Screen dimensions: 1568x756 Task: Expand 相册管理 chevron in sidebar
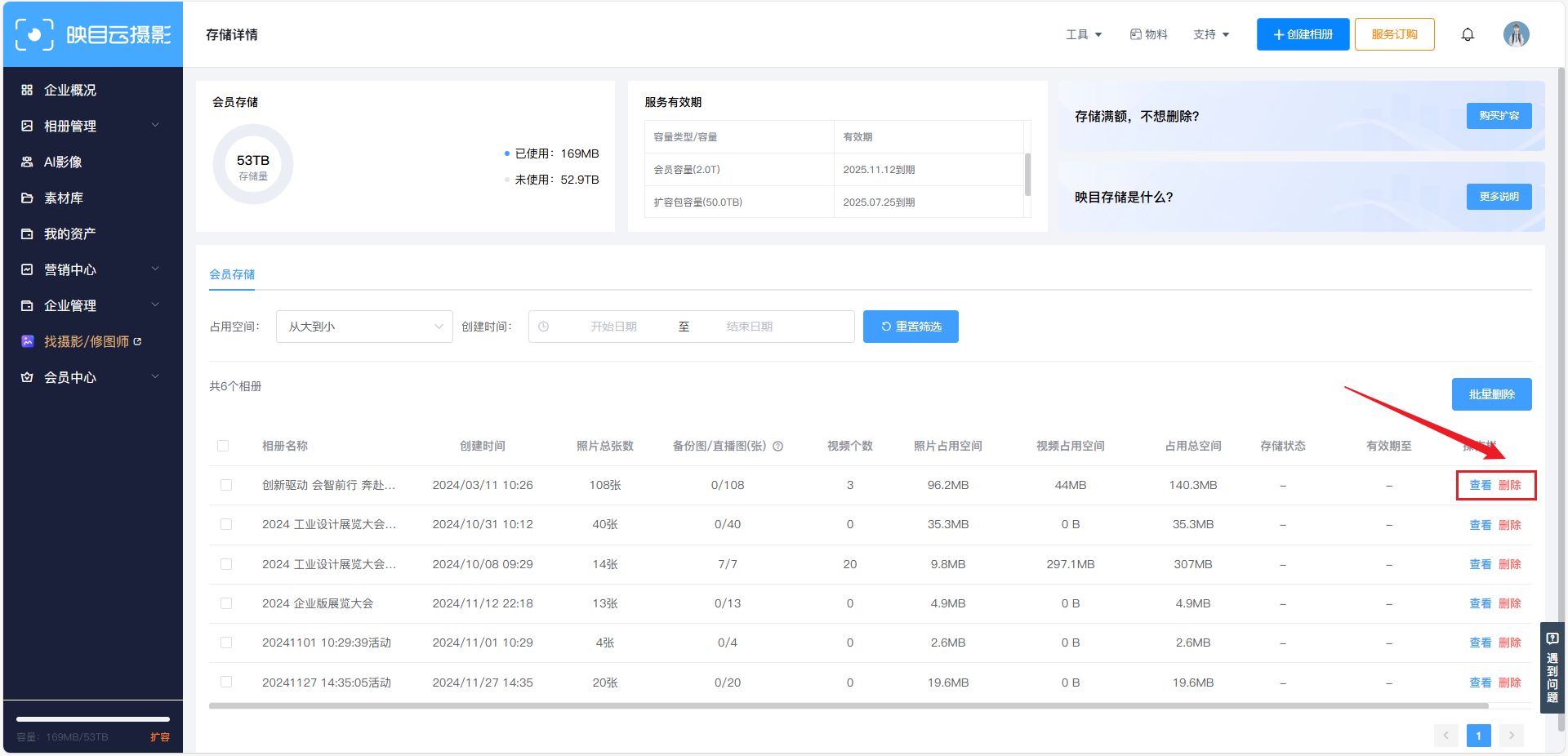[x=155, y=125]
